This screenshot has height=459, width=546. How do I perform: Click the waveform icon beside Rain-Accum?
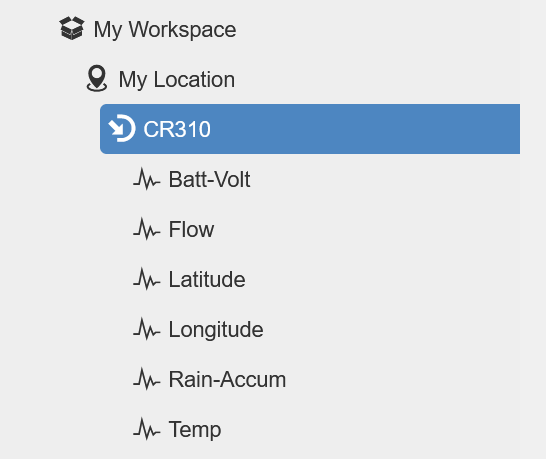point(147,379)
